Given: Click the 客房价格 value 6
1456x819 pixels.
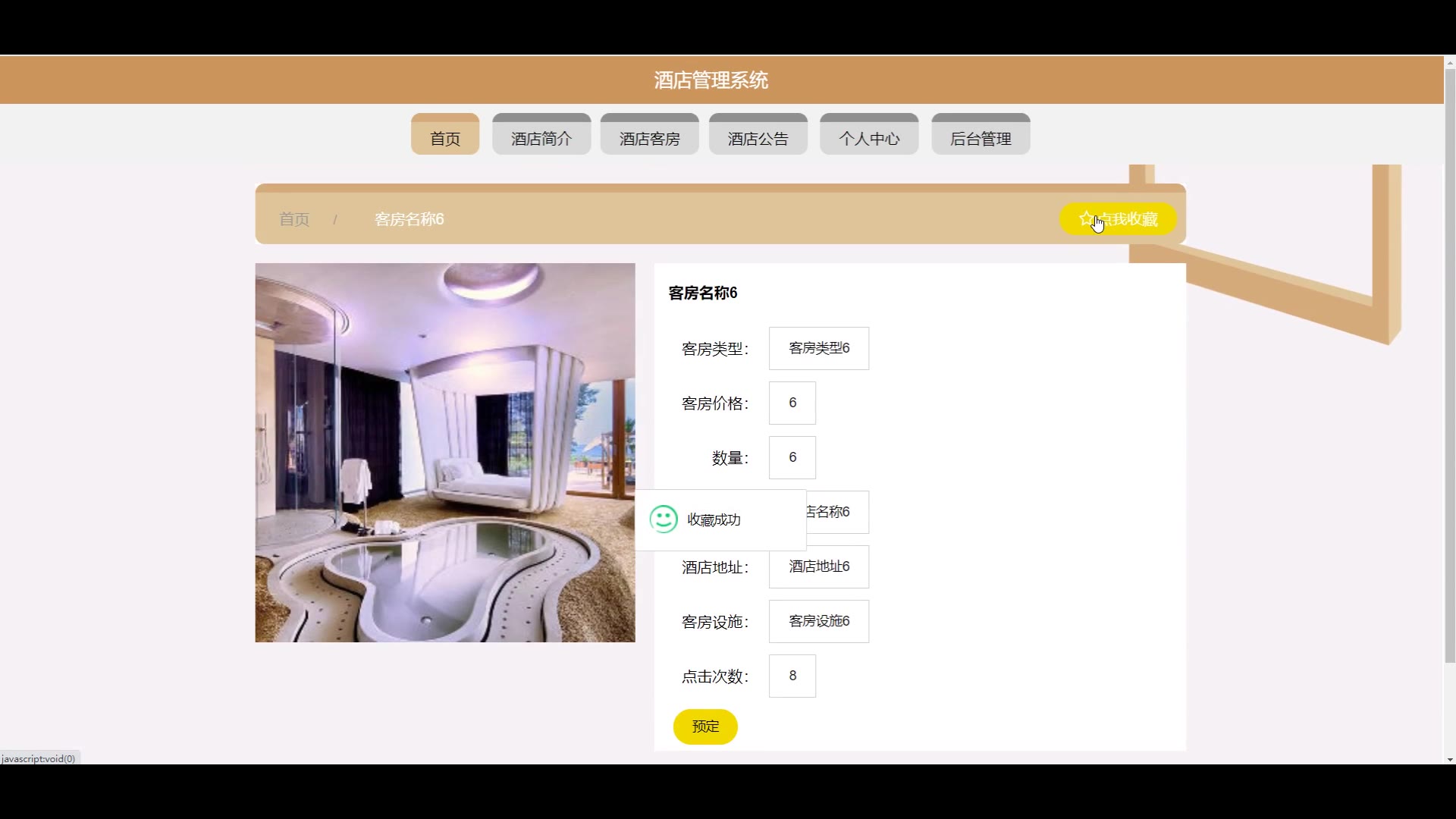Looking at the screenshot, I should click(792, 403).
